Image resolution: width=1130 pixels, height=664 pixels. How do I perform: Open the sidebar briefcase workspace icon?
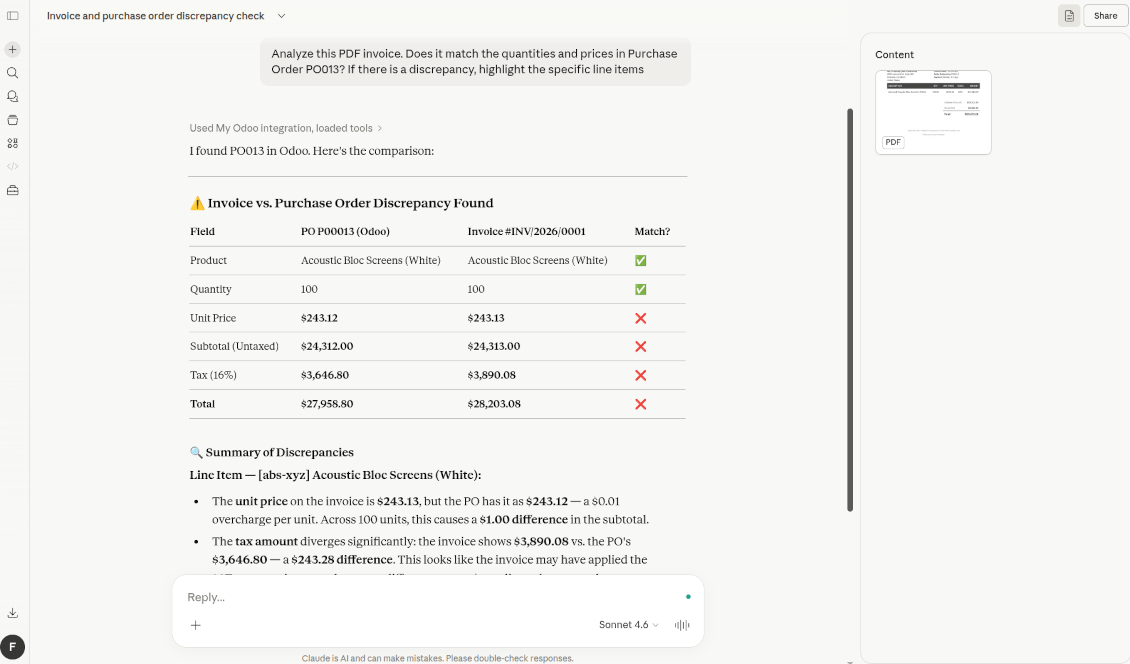12,189
